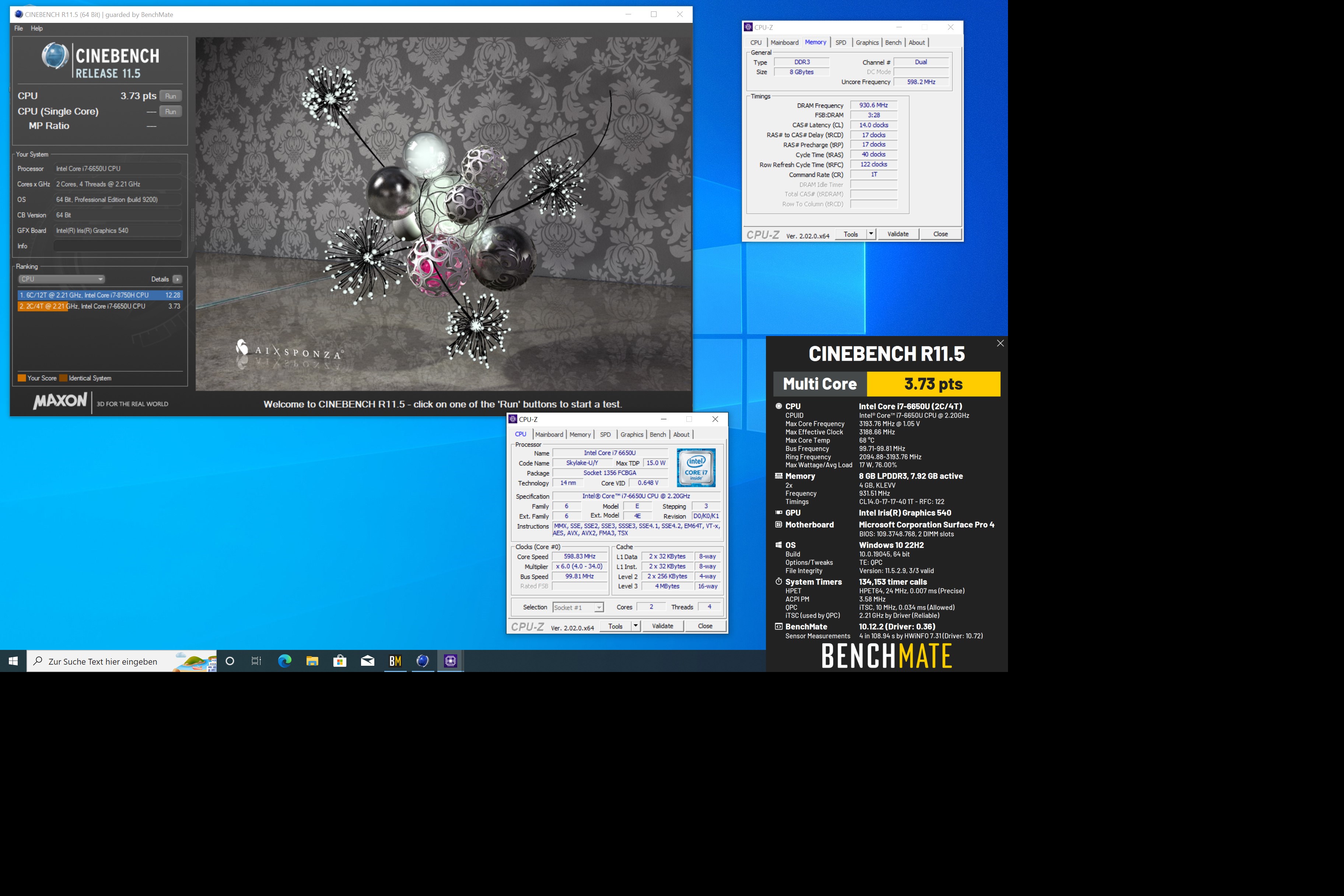Open SPD tab in lower CPU-Z window
Viewport: 1344px width, 896px height.
pyautogui.click(x=605, y=434)
